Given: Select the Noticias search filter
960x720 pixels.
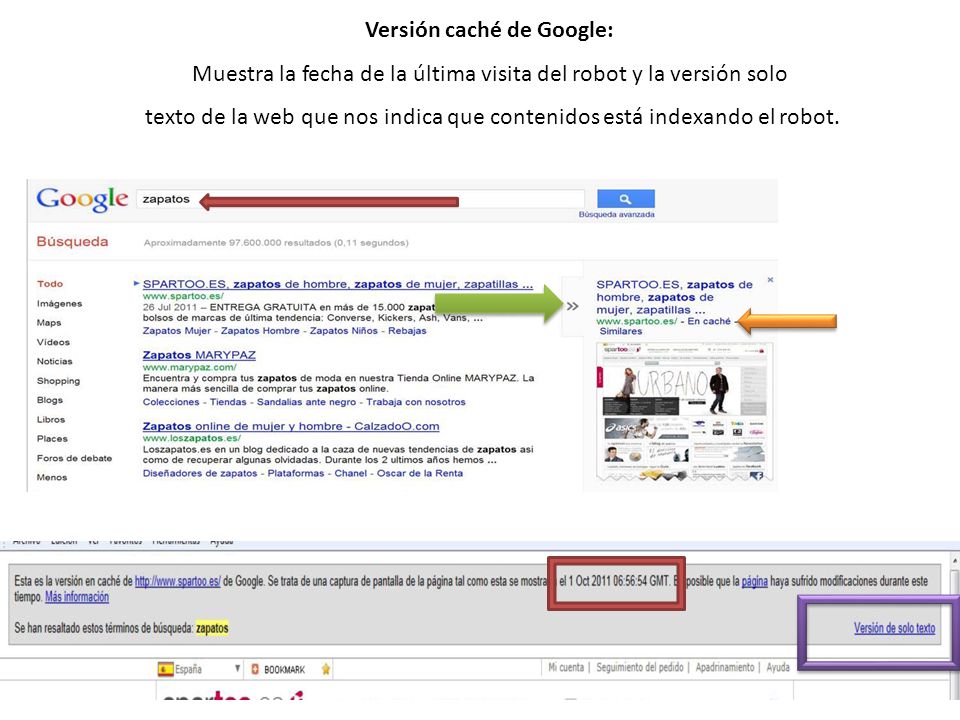Looking at the screenshot, I should [x=54, y=361].
